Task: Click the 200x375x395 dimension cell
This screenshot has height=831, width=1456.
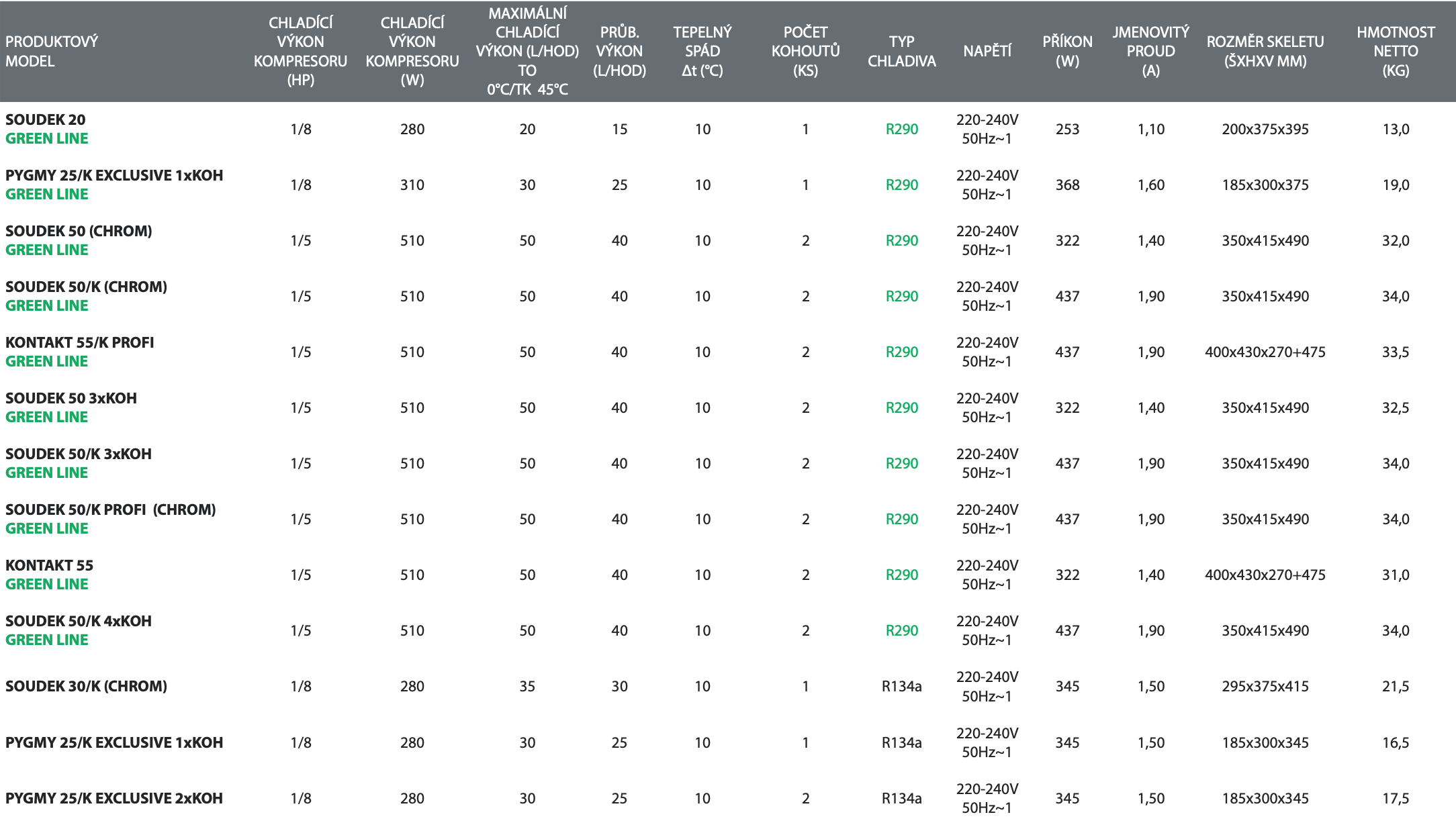Action: click(x=1265, y=129)
